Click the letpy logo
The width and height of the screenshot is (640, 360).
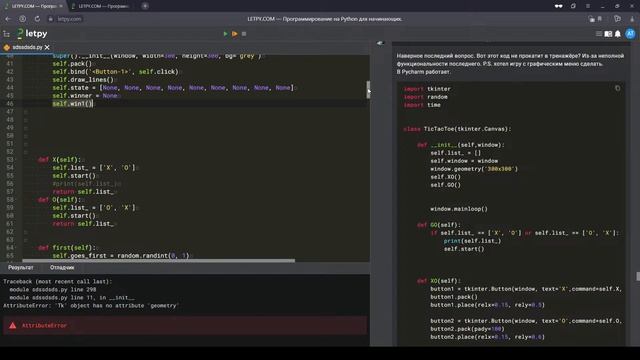pos(32,33)
